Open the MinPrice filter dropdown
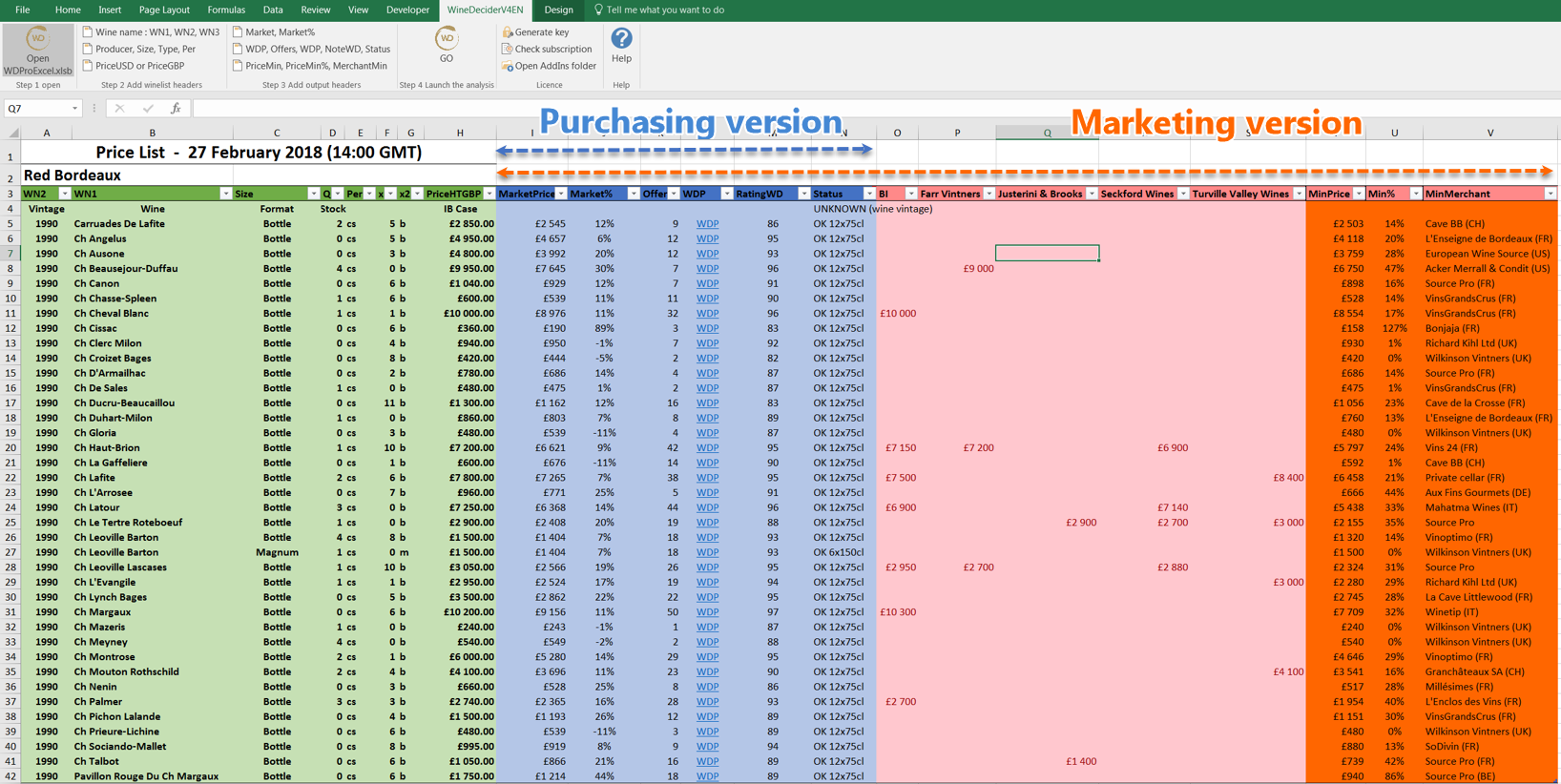This screenshot has height=784, width=1561. 1359,194
